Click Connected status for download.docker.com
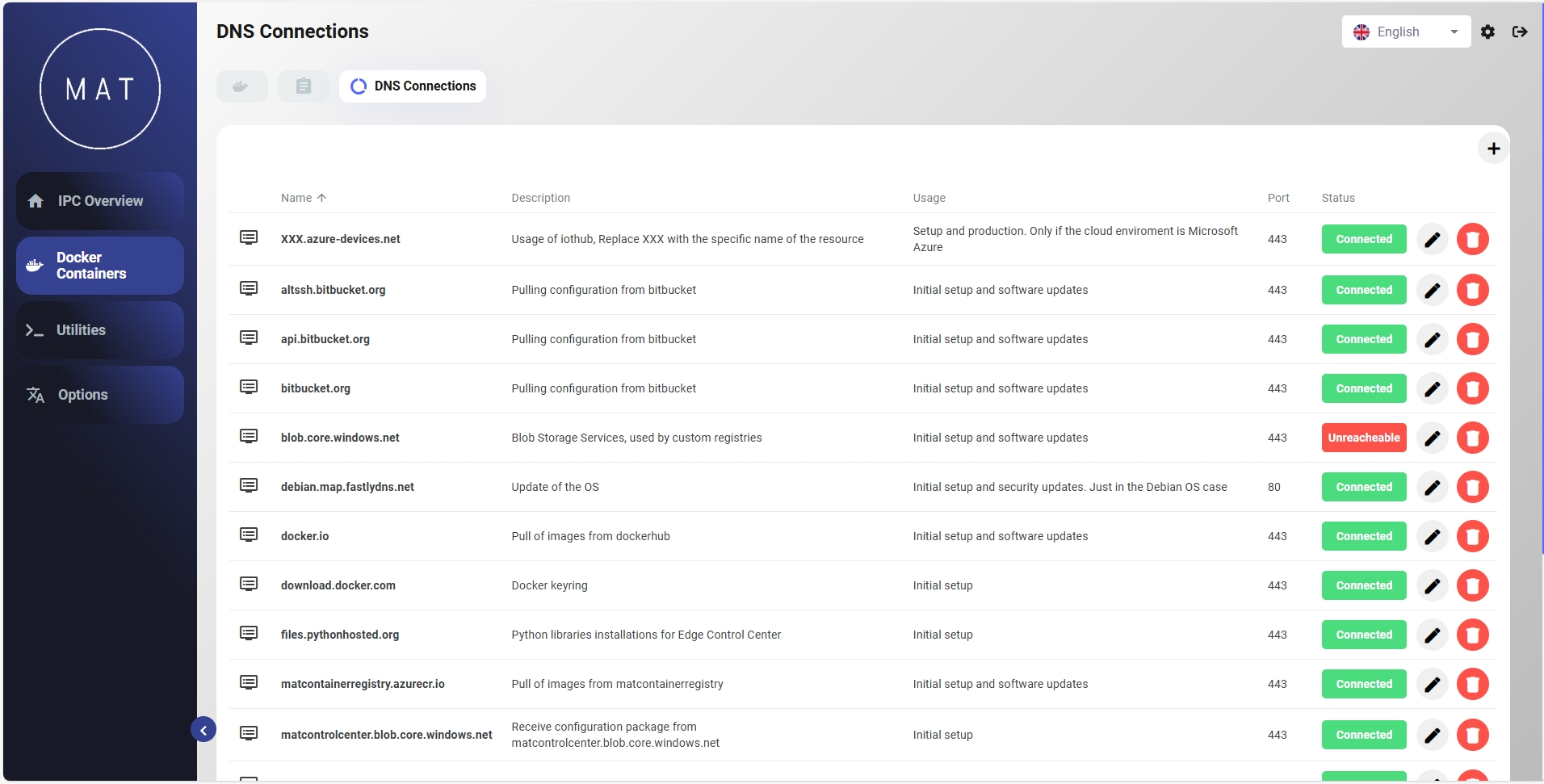This screenshot has width=1544, height=784. pyautogui.click(x=1363, y=585)
